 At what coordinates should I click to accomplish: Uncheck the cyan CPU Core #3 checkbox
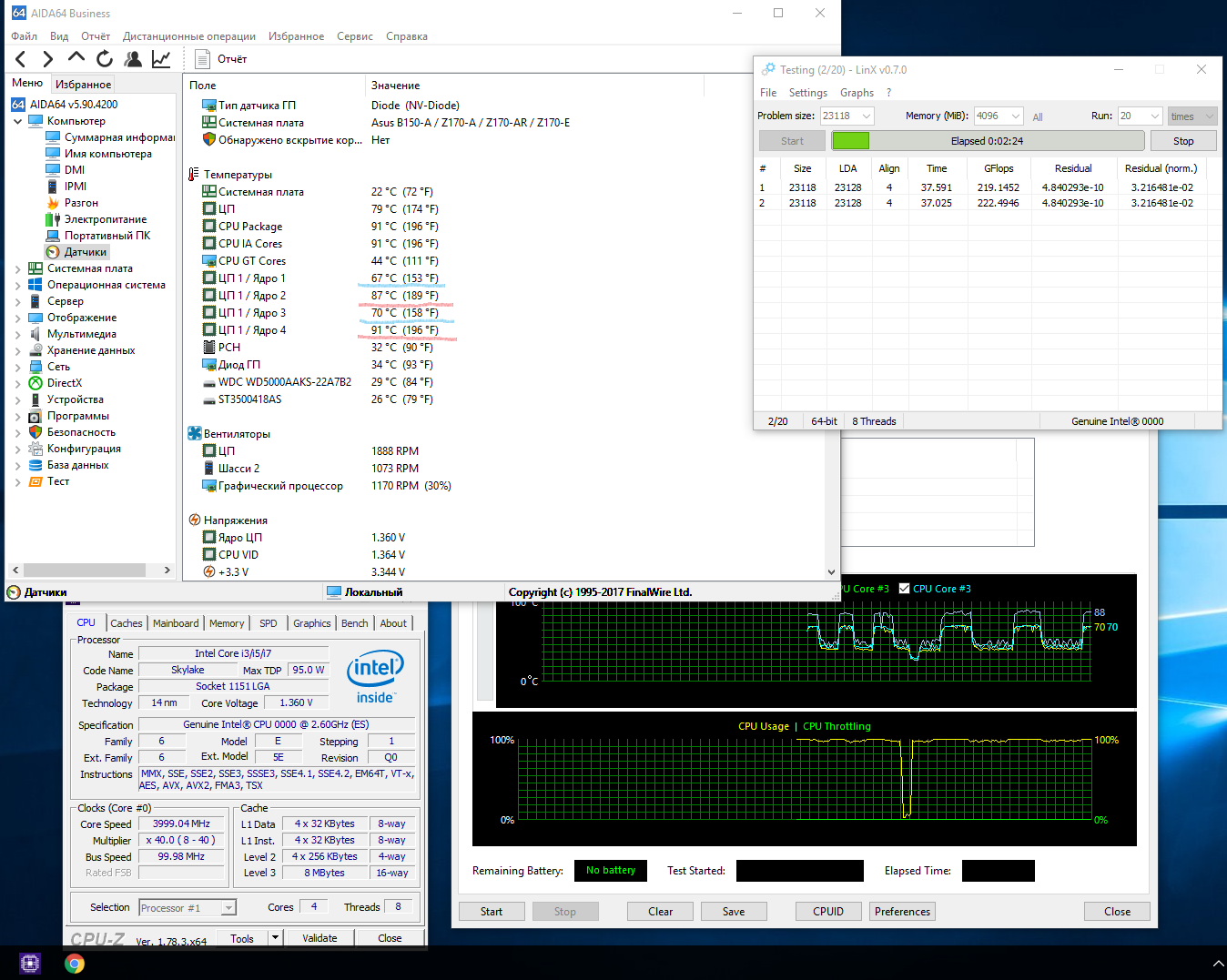pyautogui.click(x=904, y=589)
